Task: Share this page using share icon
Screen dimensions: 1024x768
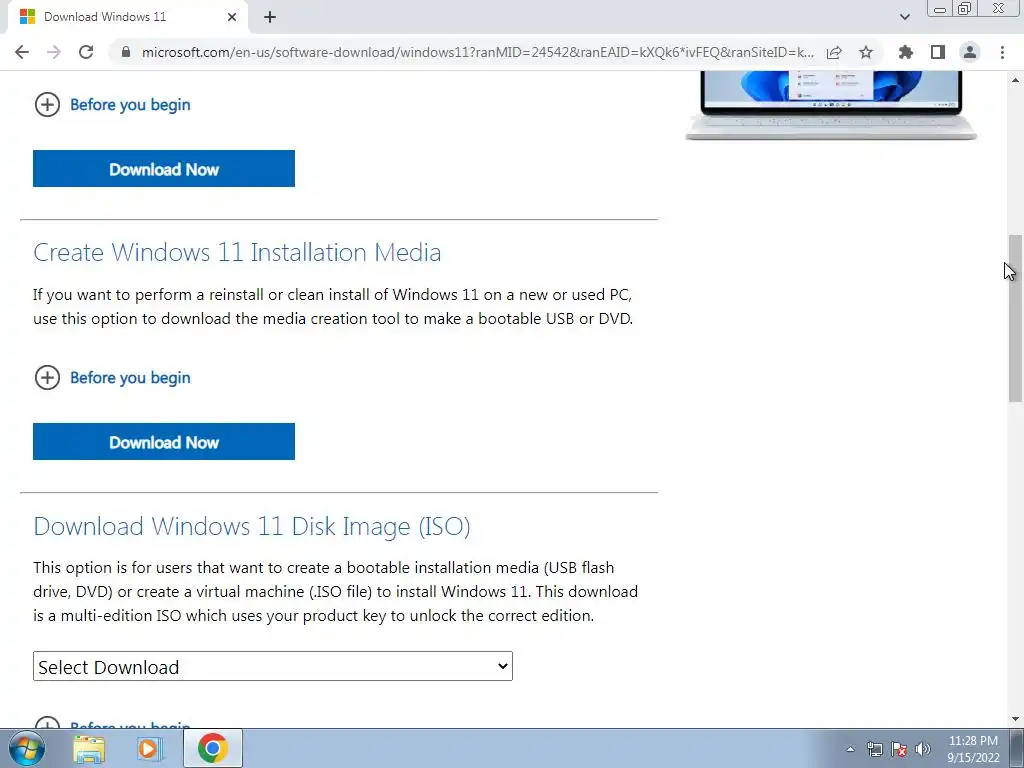Action: [834, 52]
